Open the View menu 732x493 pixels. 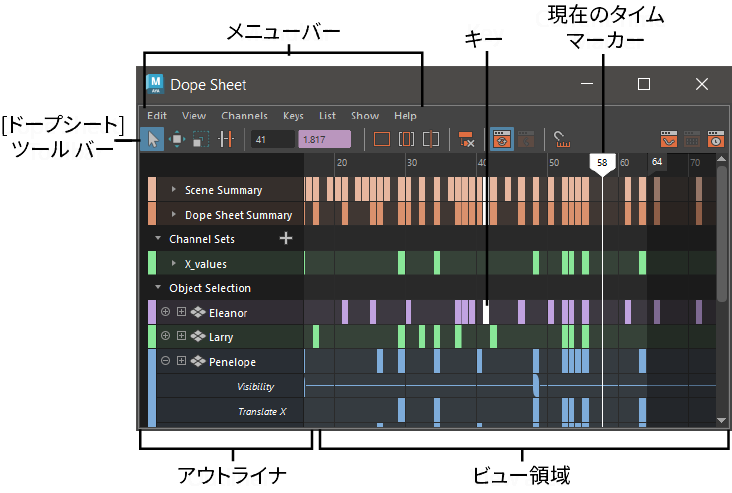(x=194, y=116)
